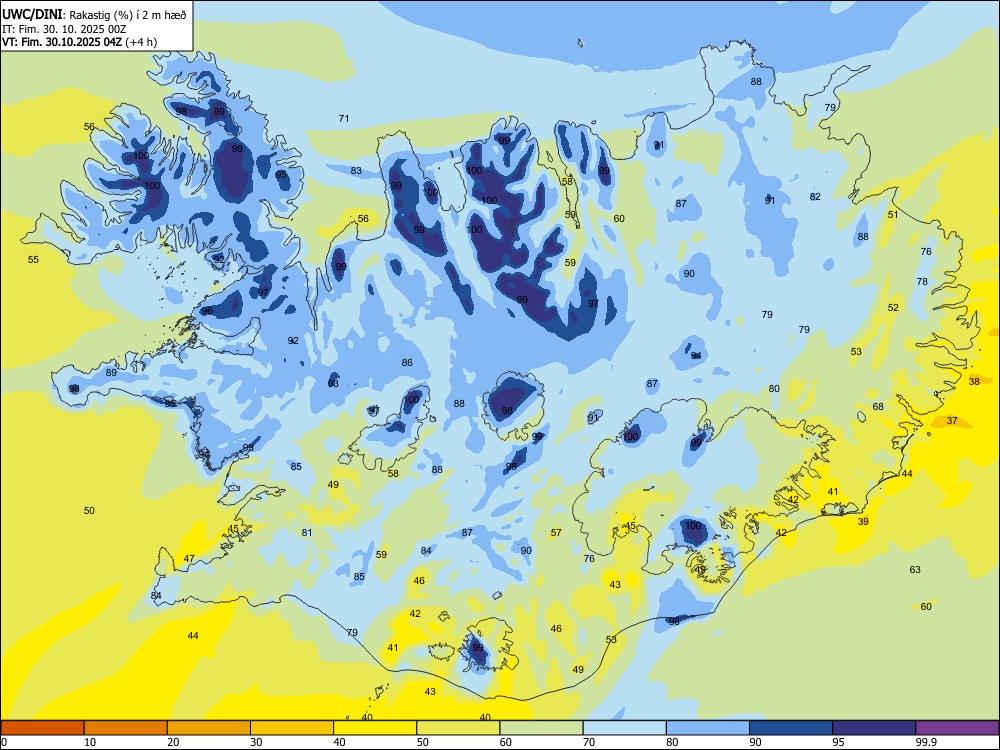The image size is (1000, 750).
Task: Click the map value '38' near the east coast
Action: point(974,381)
